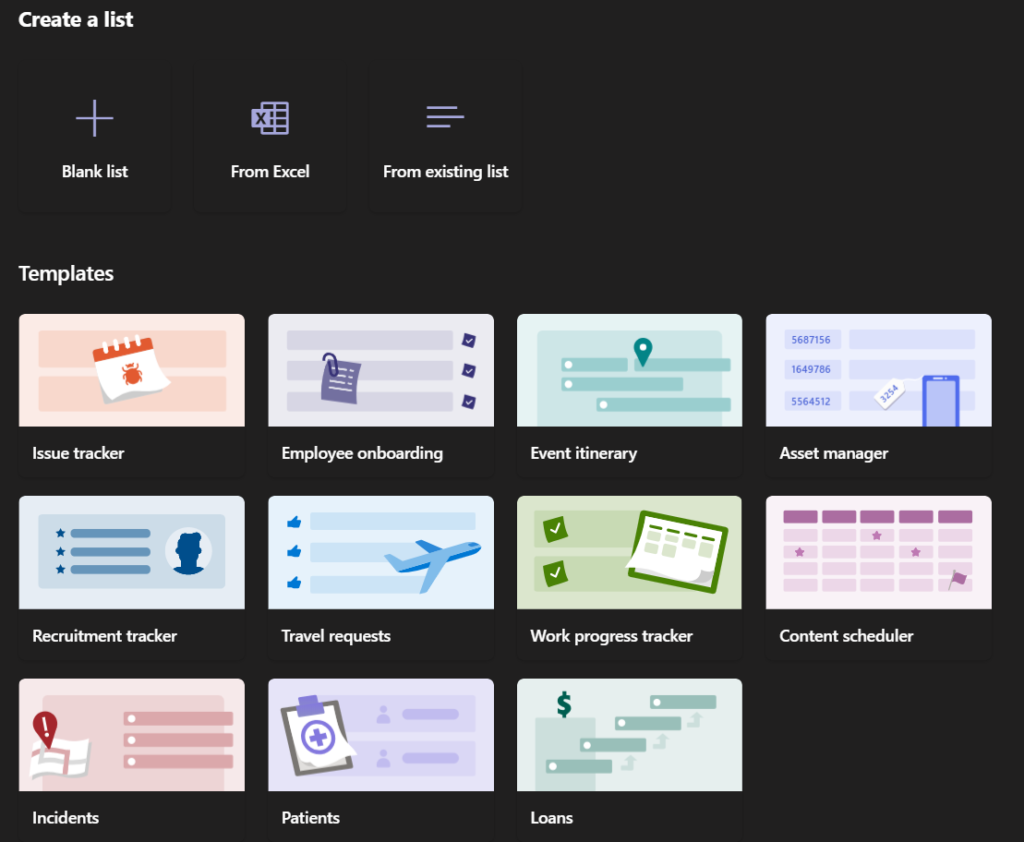Click the Excel spreadsheet icon under From Excel
1024x842 pixels.
(269, 116)
